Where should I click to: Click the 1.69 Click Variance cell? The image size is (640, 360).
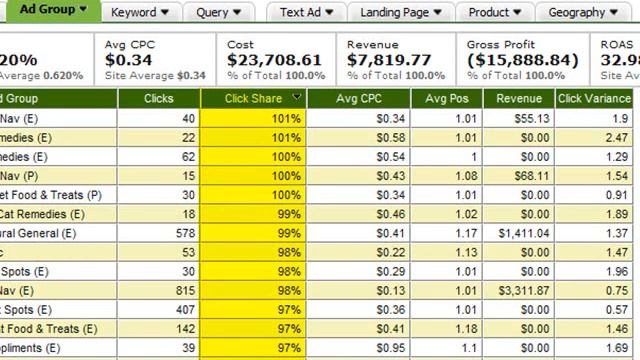594,348
